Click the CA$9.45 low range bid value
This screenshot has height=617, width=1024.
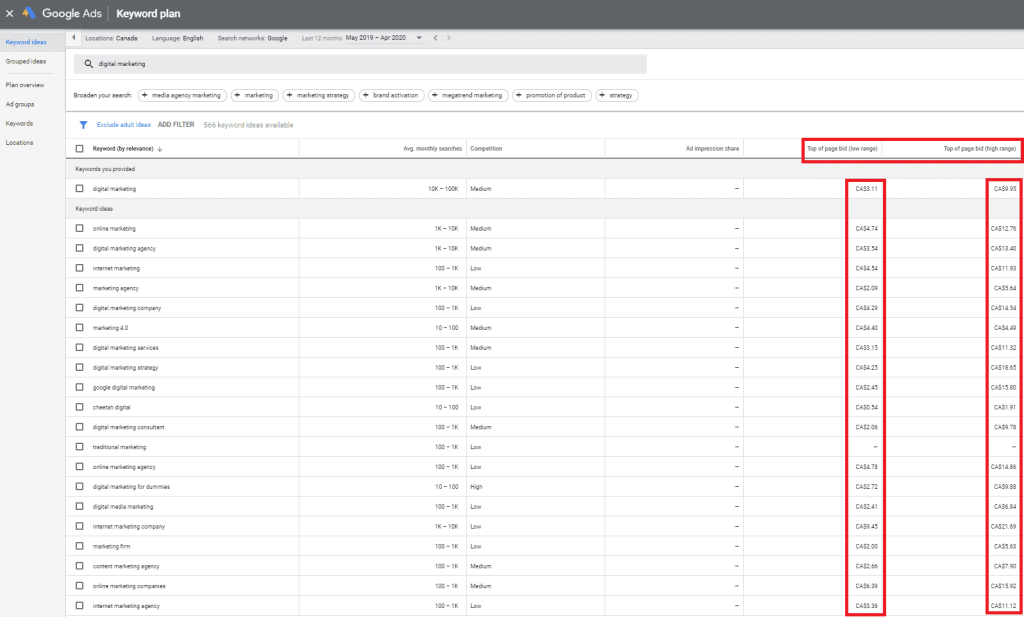[867, 526]
